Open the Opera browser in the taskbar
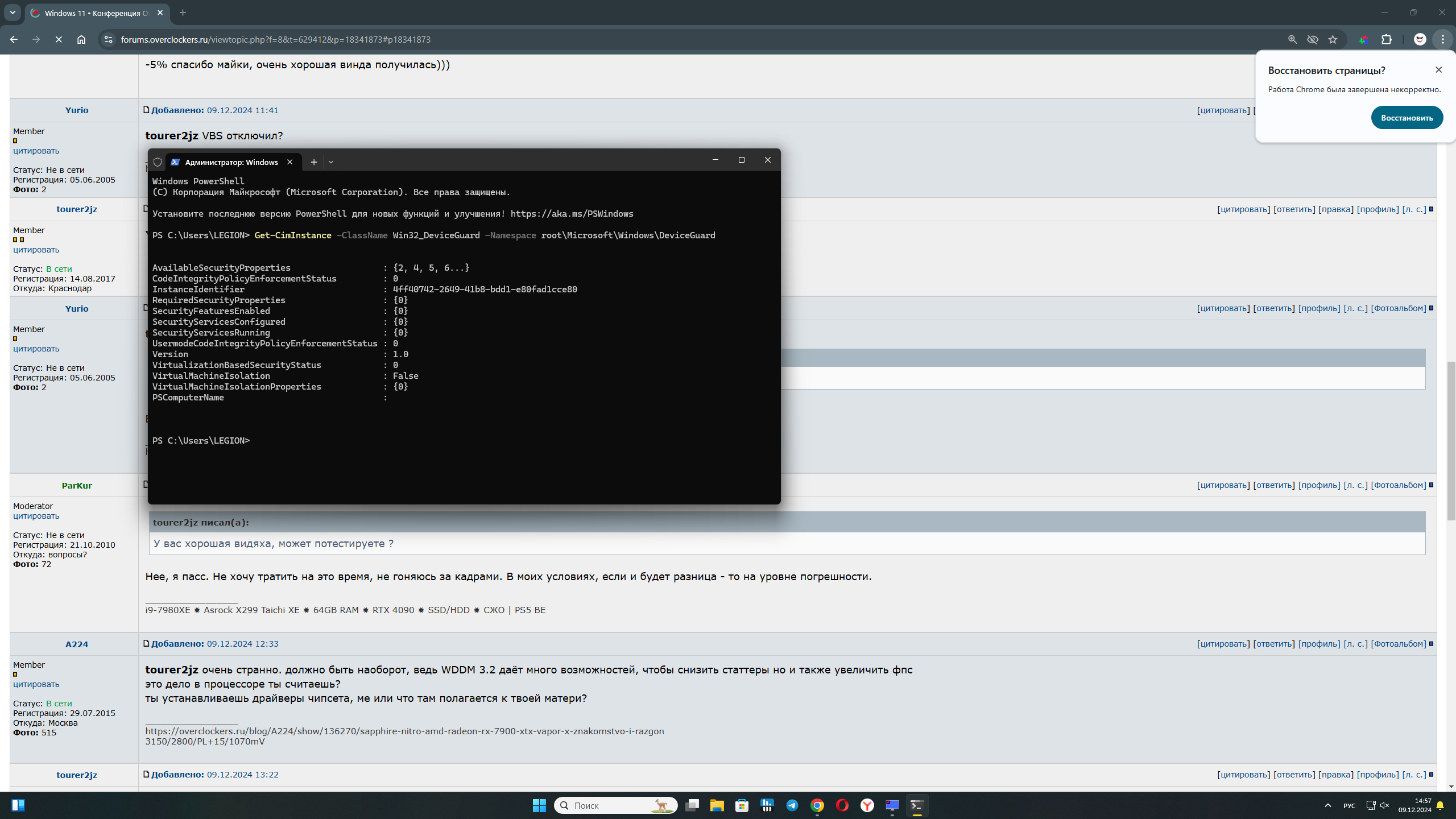This screenshot has width=1456, height=819. 842,805
